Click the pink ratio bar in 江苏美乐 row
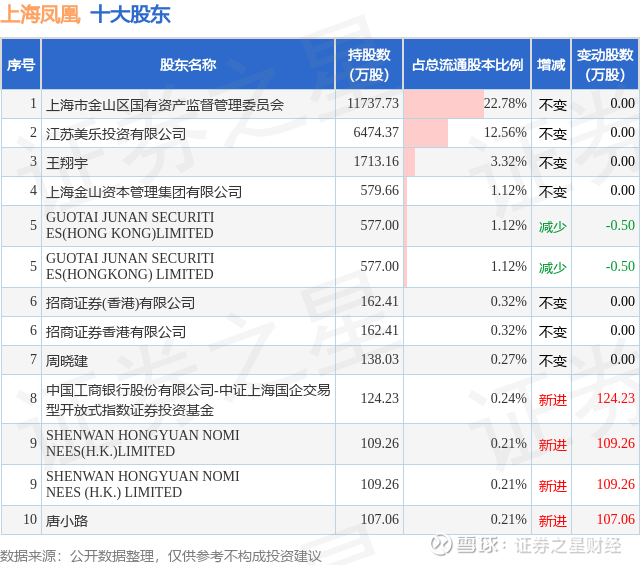This screenshot has height=565, width=640. [x=426, y=133]
